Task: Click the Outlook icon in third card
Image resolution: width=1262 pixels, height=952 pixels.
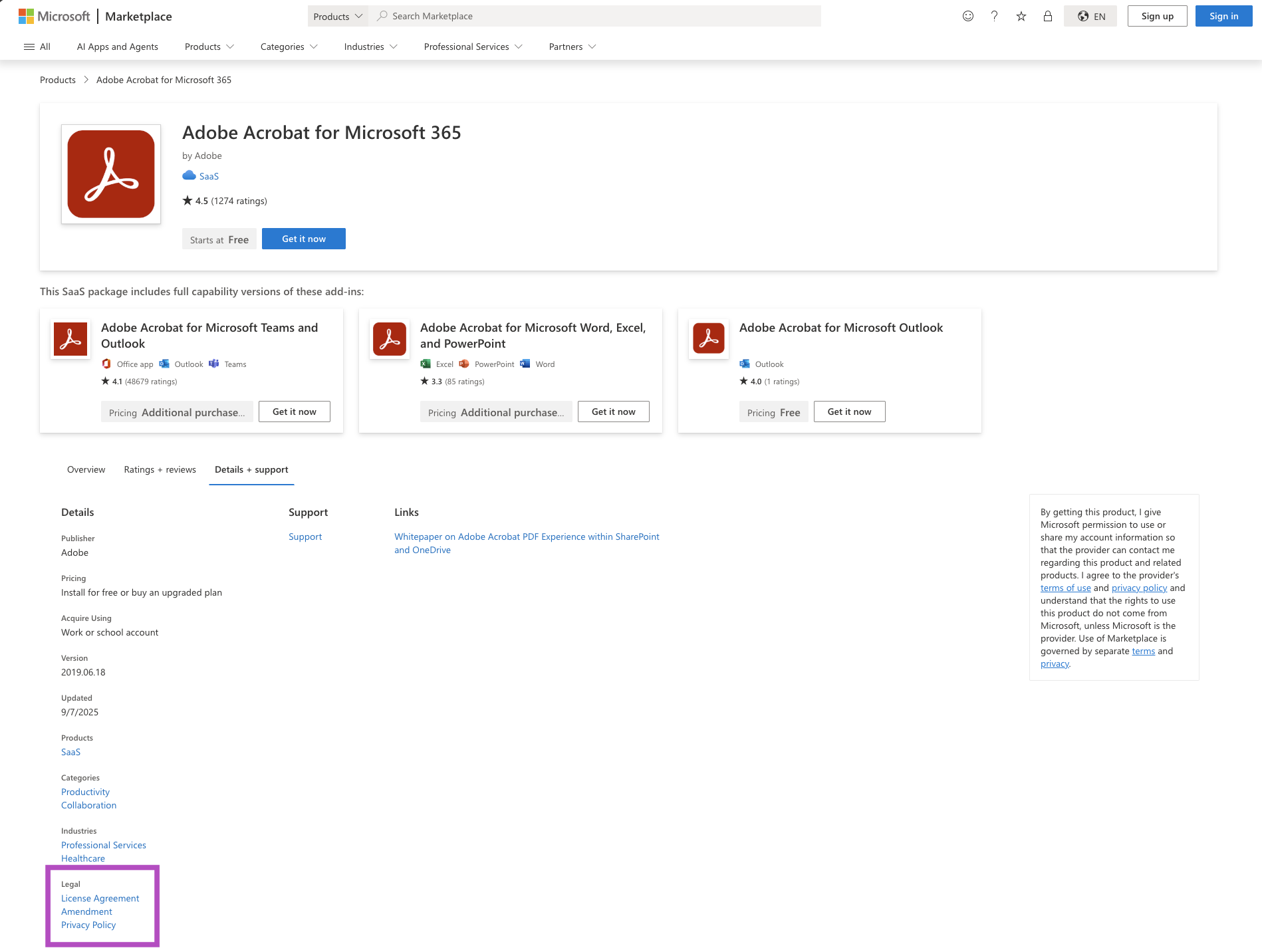Action: [745, 364]
